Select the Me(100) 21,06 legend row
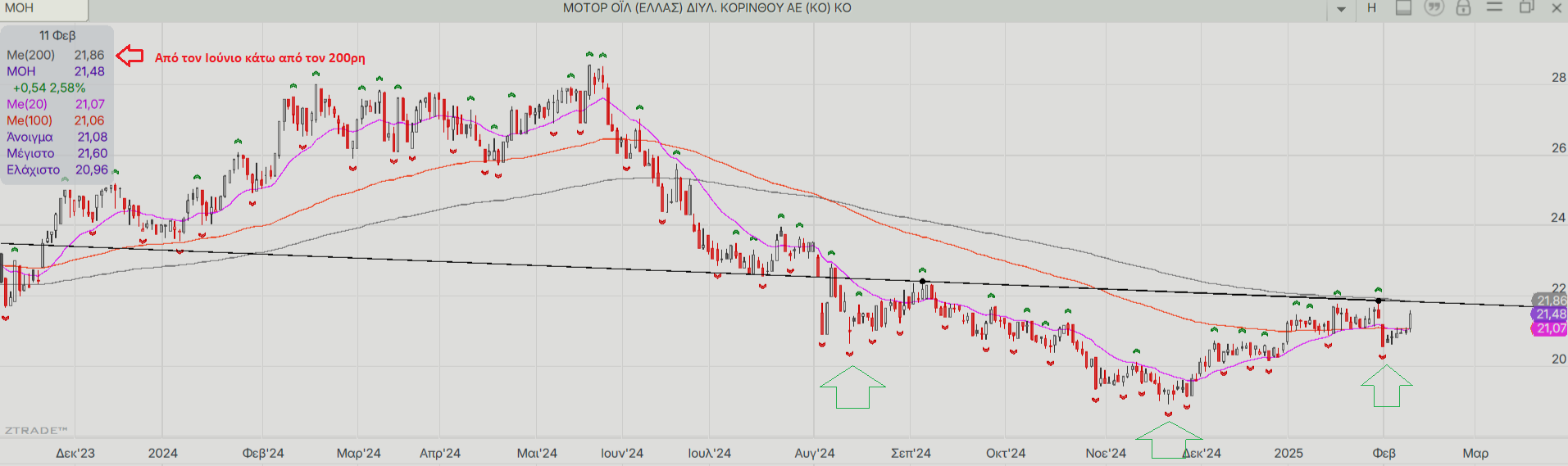 [56, 120]
